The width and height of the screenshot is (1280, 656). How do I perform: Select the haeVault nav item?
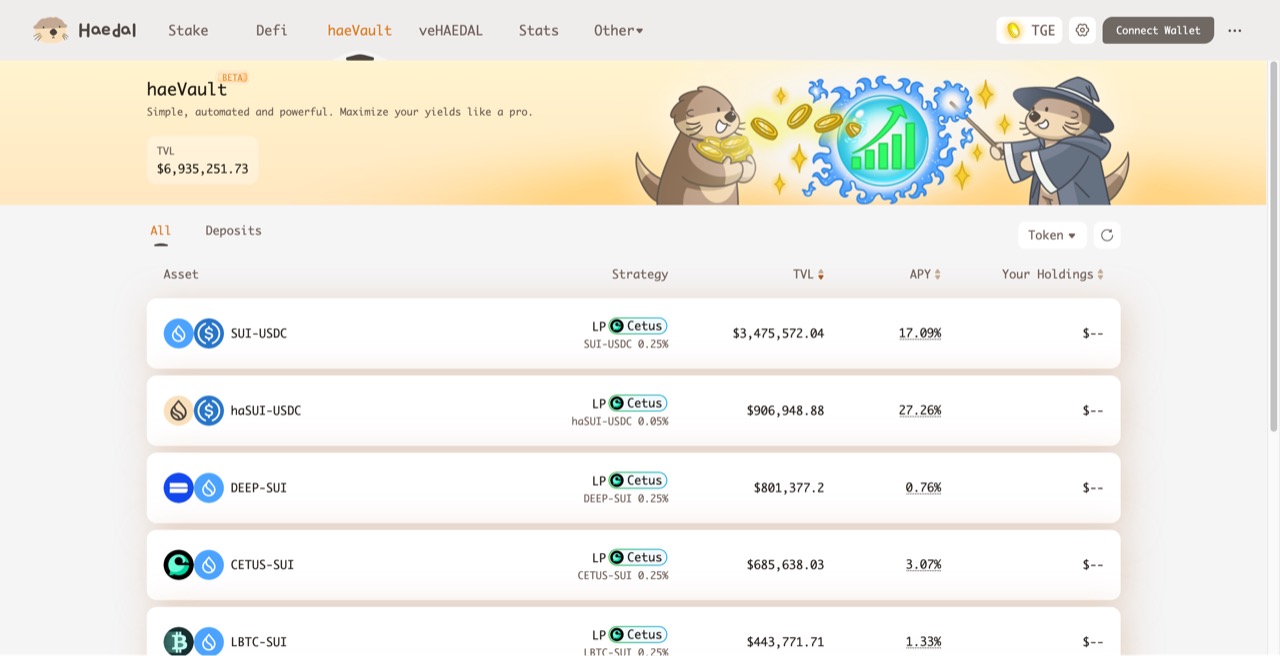pyautogui.click(x=359, y=30)
